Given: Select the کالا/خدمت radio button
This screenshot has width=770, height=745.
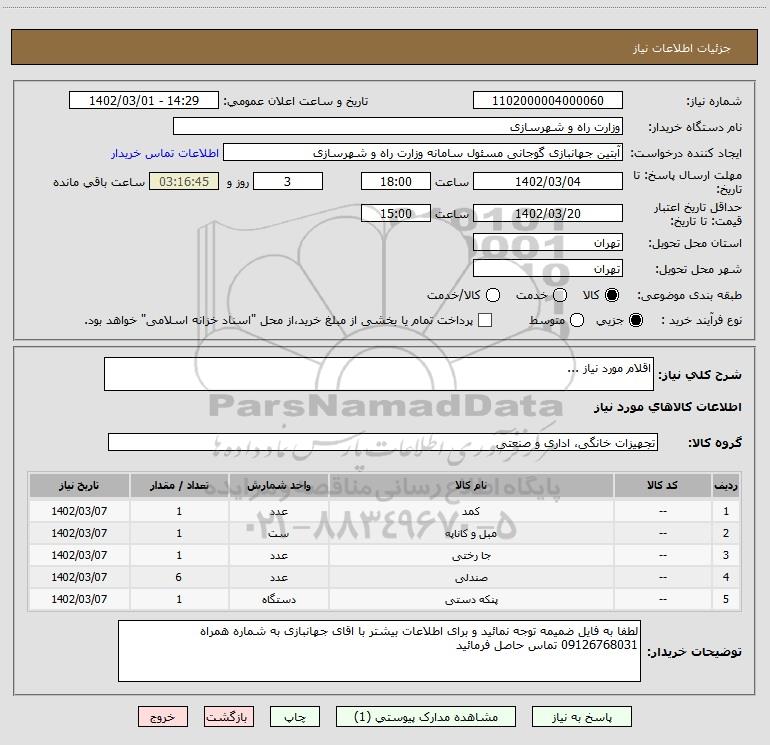Looking at the screenshot, I should 493,295.
